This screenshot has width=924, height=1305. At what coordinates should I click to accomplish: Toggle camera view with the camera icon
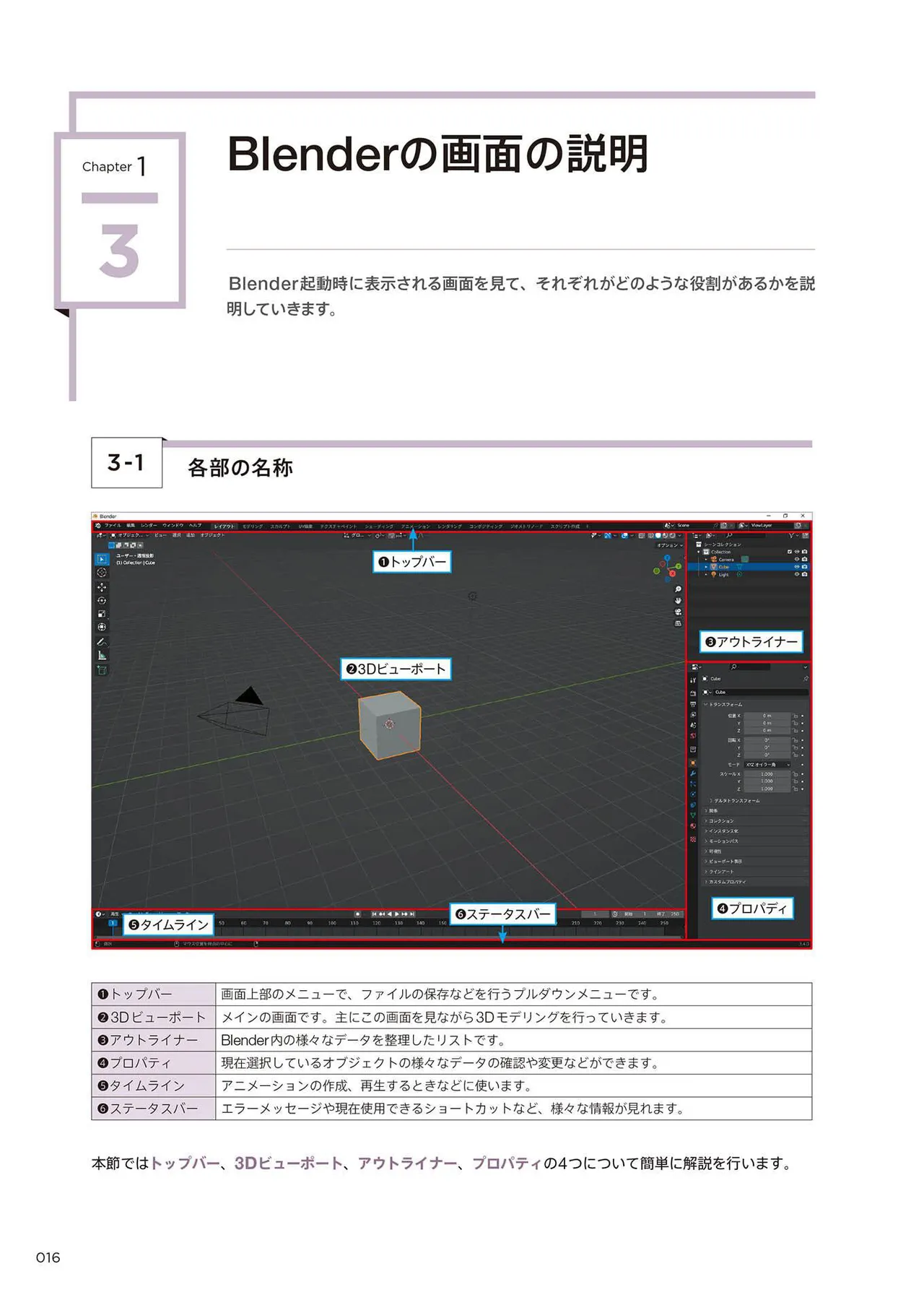pos(678,612)
